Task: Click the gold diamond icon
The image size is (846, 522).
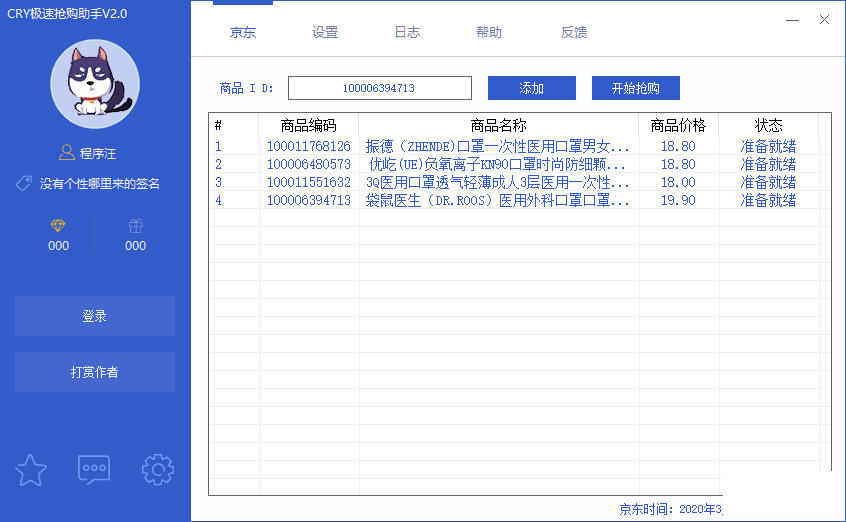Action: click(58, 225)
